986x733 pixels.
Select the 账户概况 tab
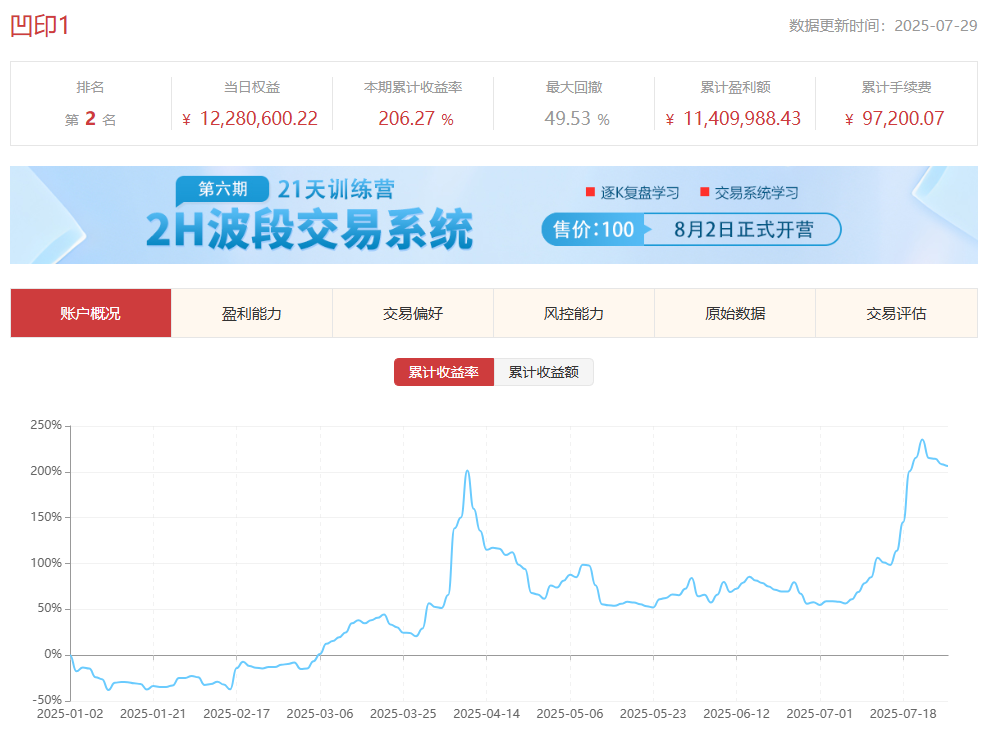[x=90, y=313]
